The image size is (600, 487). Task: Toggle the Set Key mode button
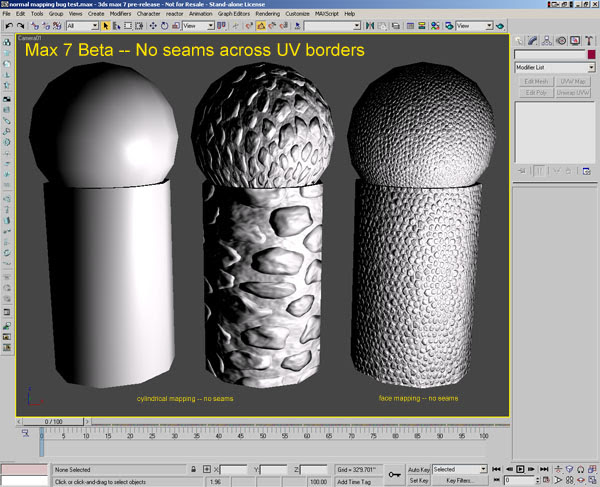click(419, 480)
